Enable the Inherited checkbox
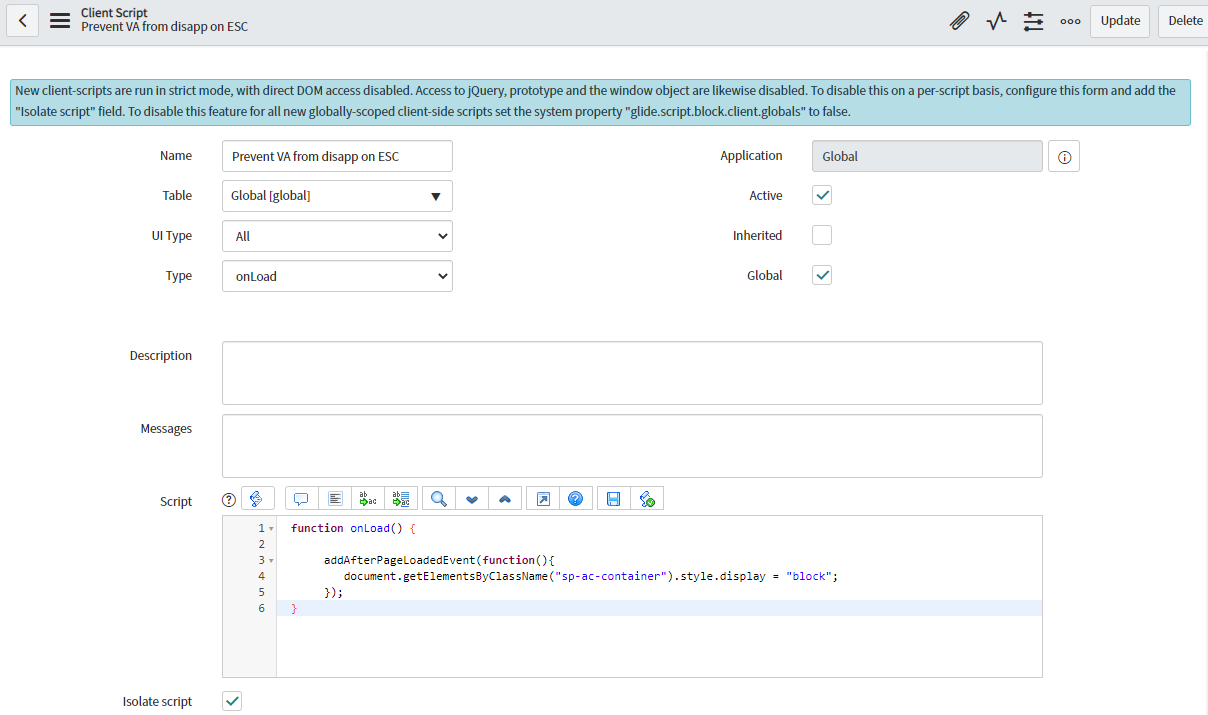Viewport: 1208px width, 715px height. click(822, 236)
